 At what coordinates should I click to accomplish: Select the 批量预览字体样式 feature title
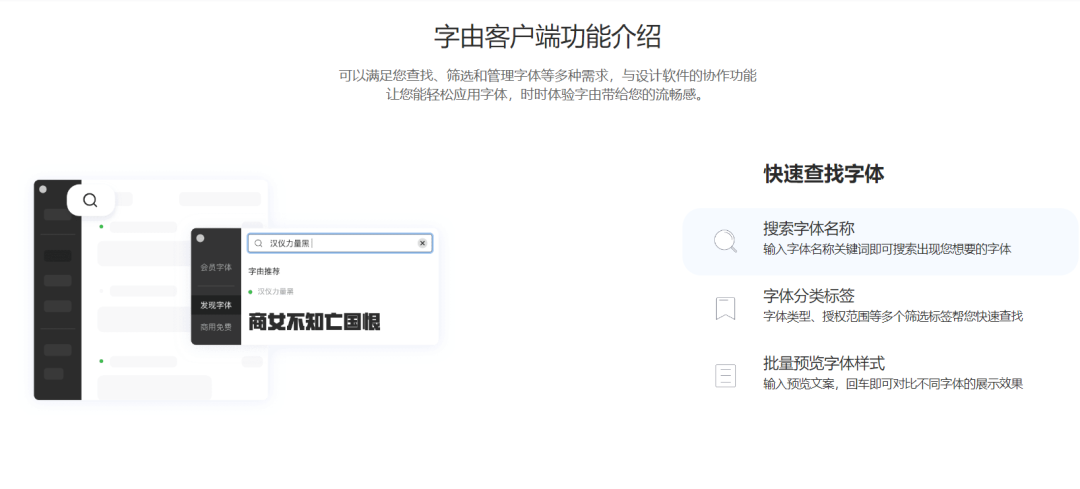823,363
